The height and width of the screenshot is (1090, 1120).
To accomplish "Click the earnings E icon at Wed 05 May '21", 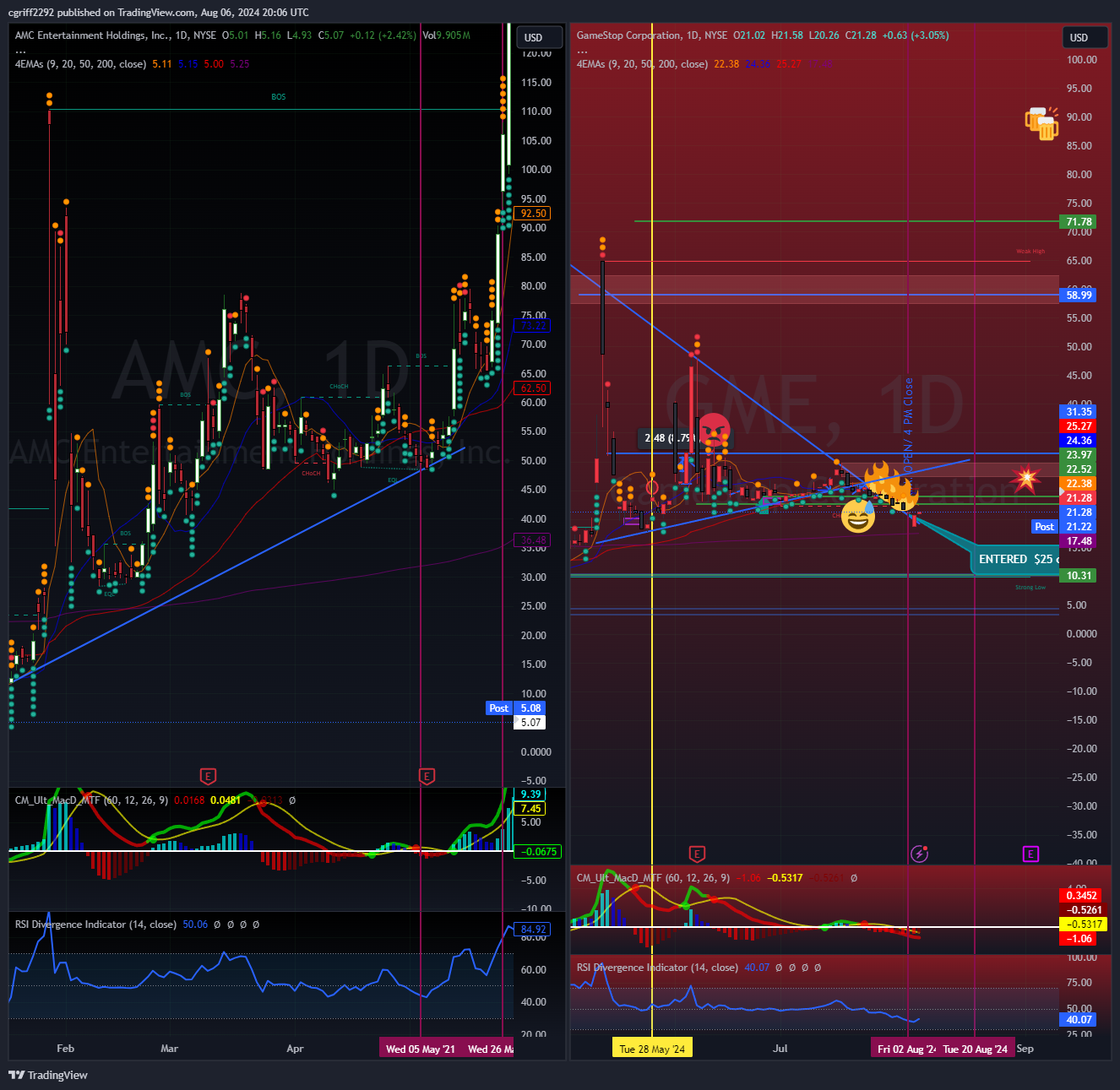I will point(427,776).
